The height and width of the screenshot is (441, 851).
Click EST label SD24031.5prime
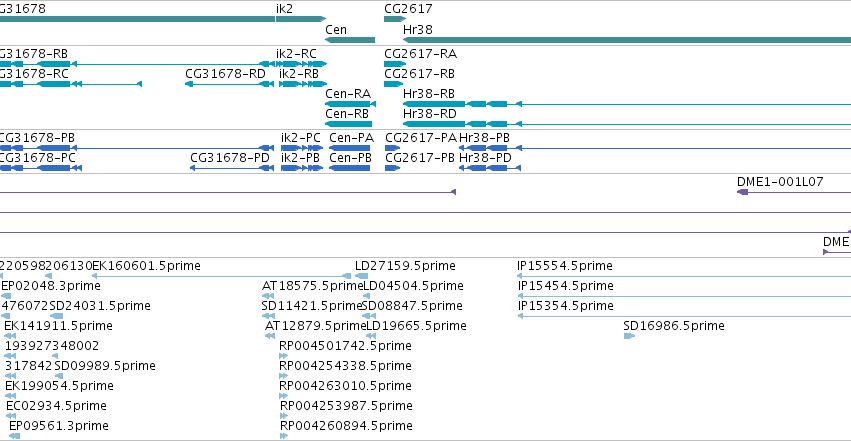(x=100, y=306)
